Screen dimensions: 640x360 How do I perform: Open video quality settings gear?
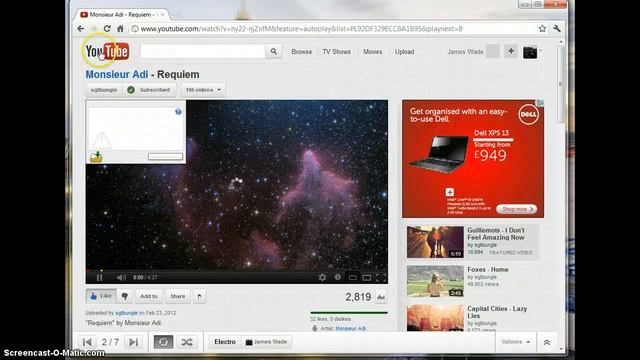(x=322, y=278)
